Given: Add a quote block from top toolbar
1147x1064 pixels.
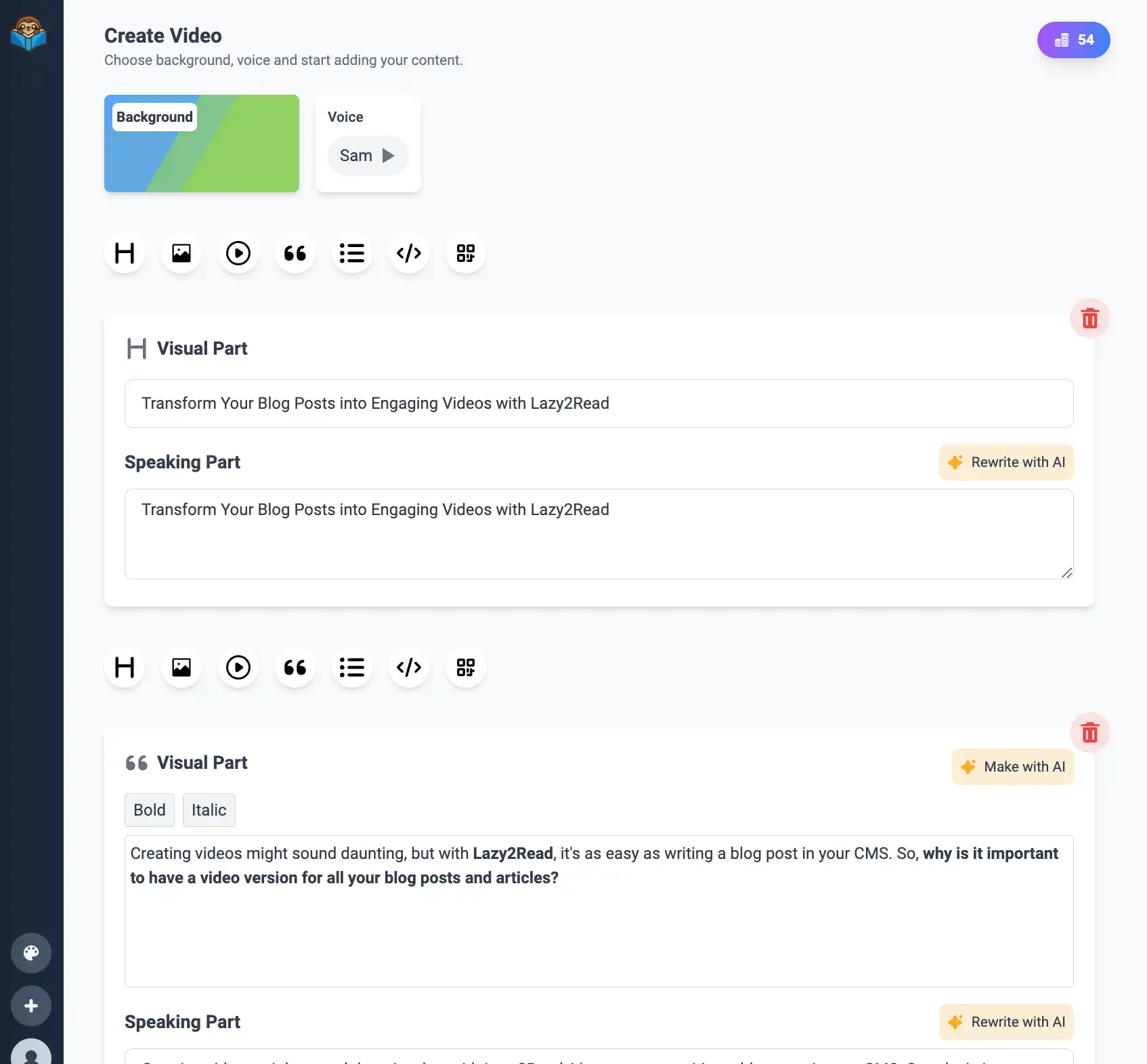Looking at the screenshot, I should pos(295,253).
